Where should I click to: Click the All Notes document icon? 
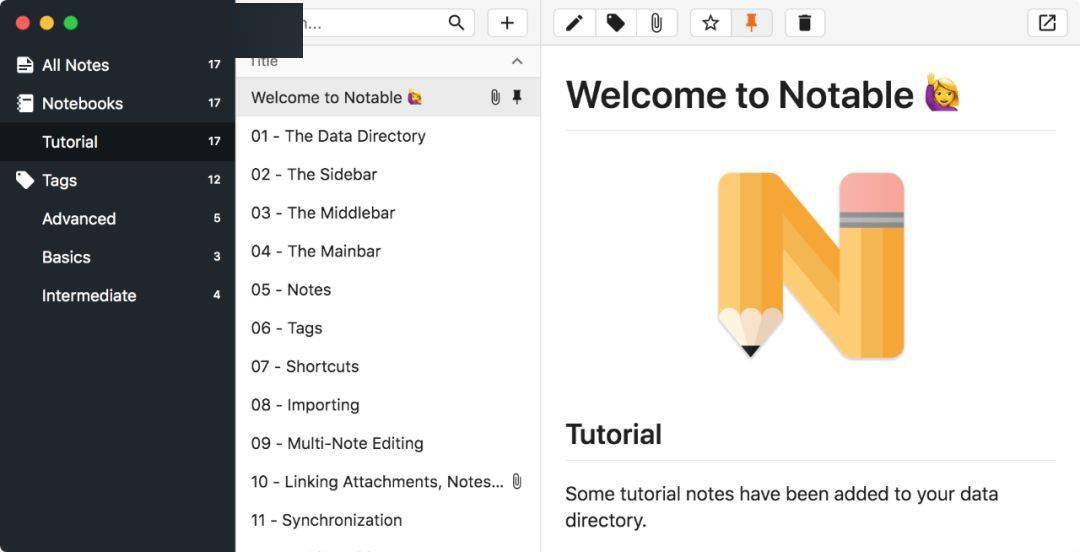pyautogui.click(x=25, y=65)
